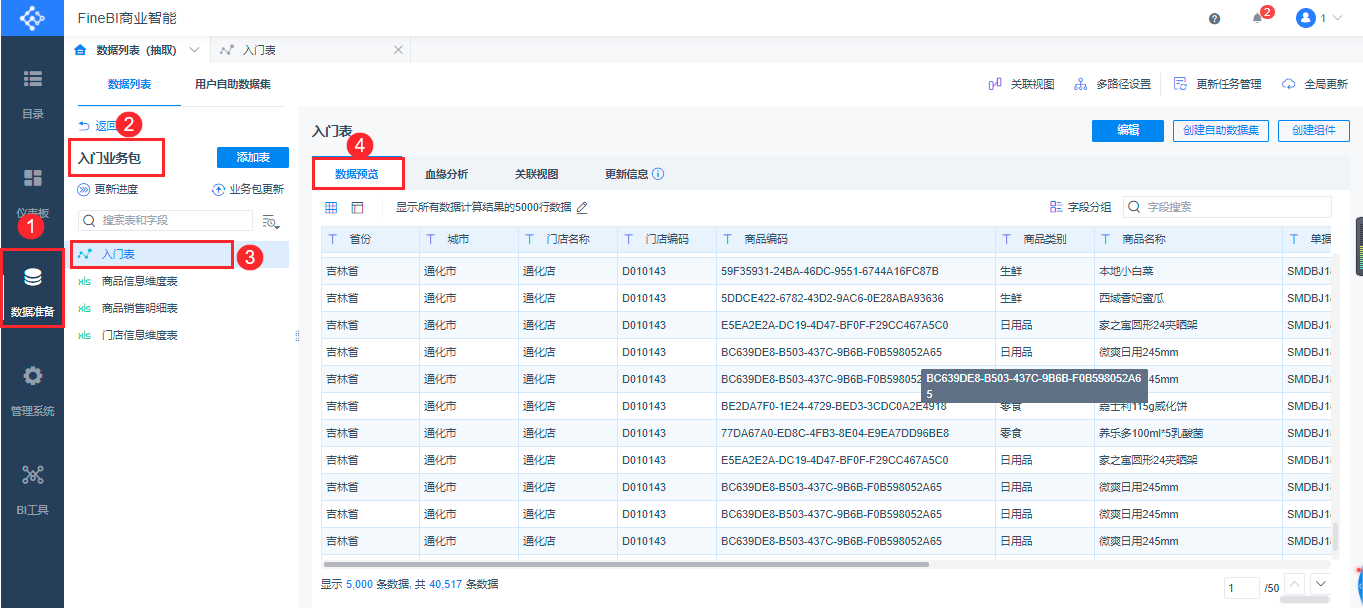Click the 编辑 button
This screenshot has height=608, width=1363.
click(x=1128, y=130)
